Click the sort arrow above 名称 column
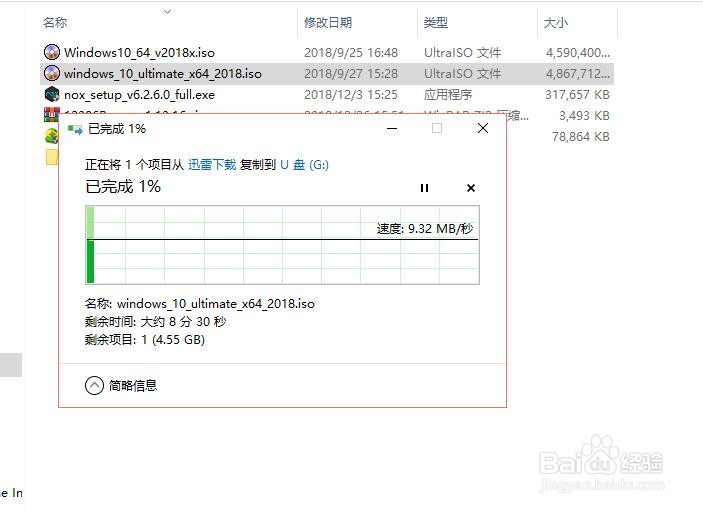 [x=167, y=12]
